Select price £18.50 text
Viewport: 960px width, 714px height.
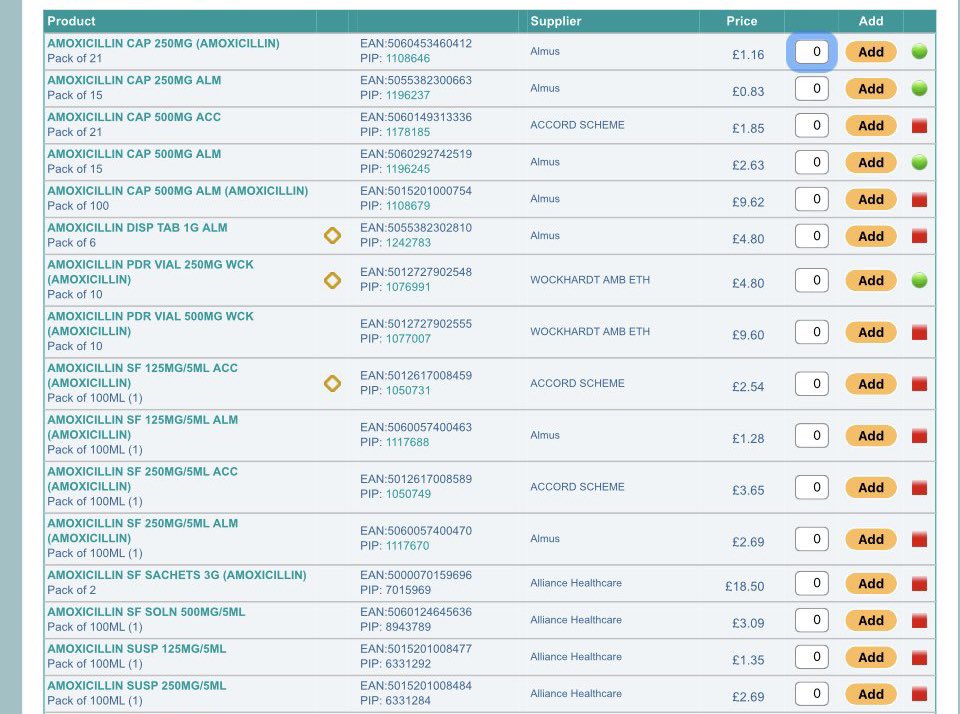(x=744, y=587)
